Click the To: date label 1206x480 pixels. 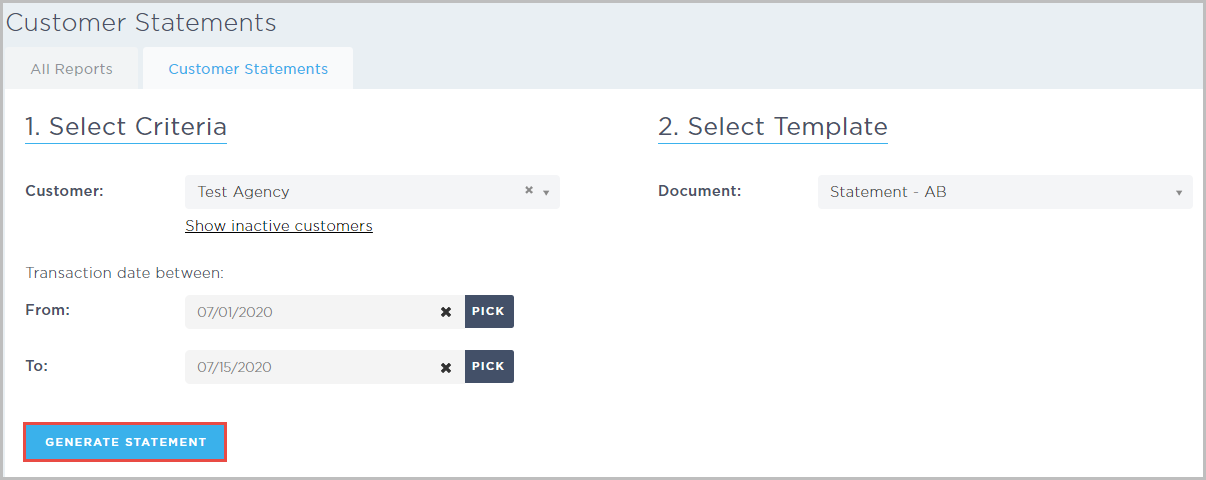click(37, 365)
